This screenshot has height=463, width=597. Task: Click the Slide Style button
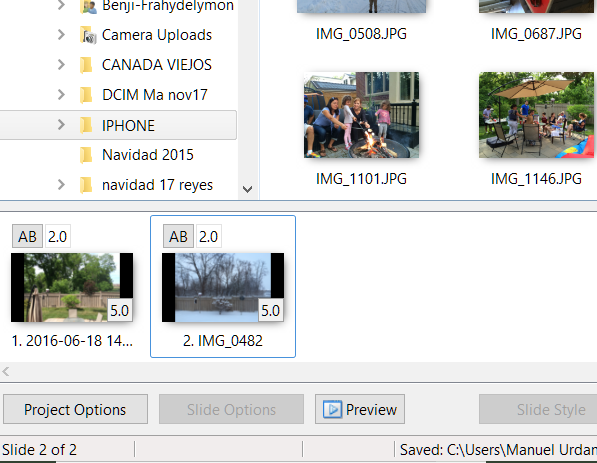click(538, 409)
